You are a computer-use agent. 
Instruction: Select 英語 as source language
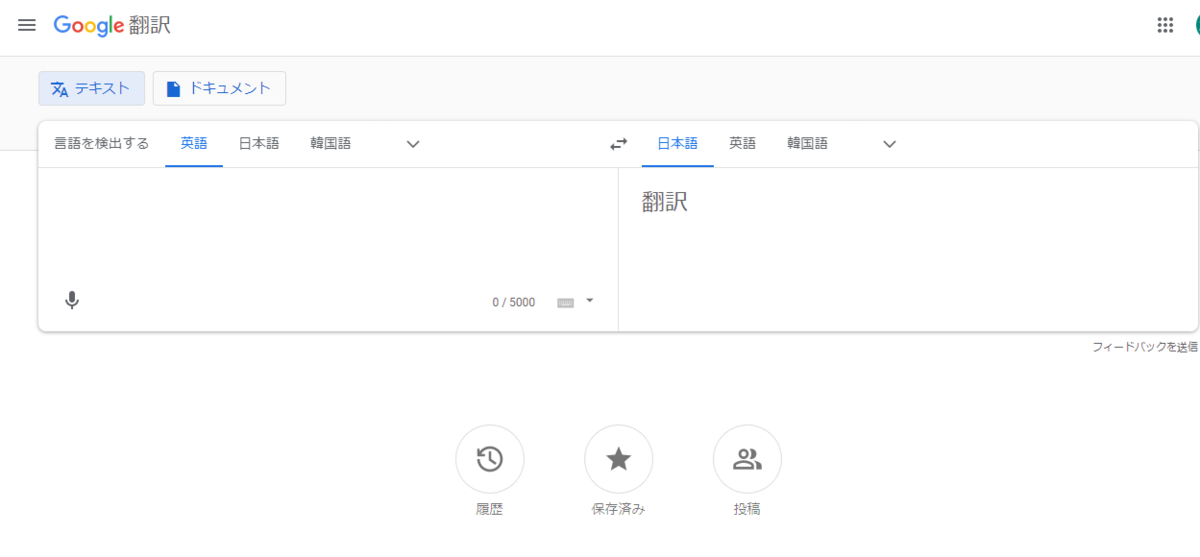coord(194,143)
